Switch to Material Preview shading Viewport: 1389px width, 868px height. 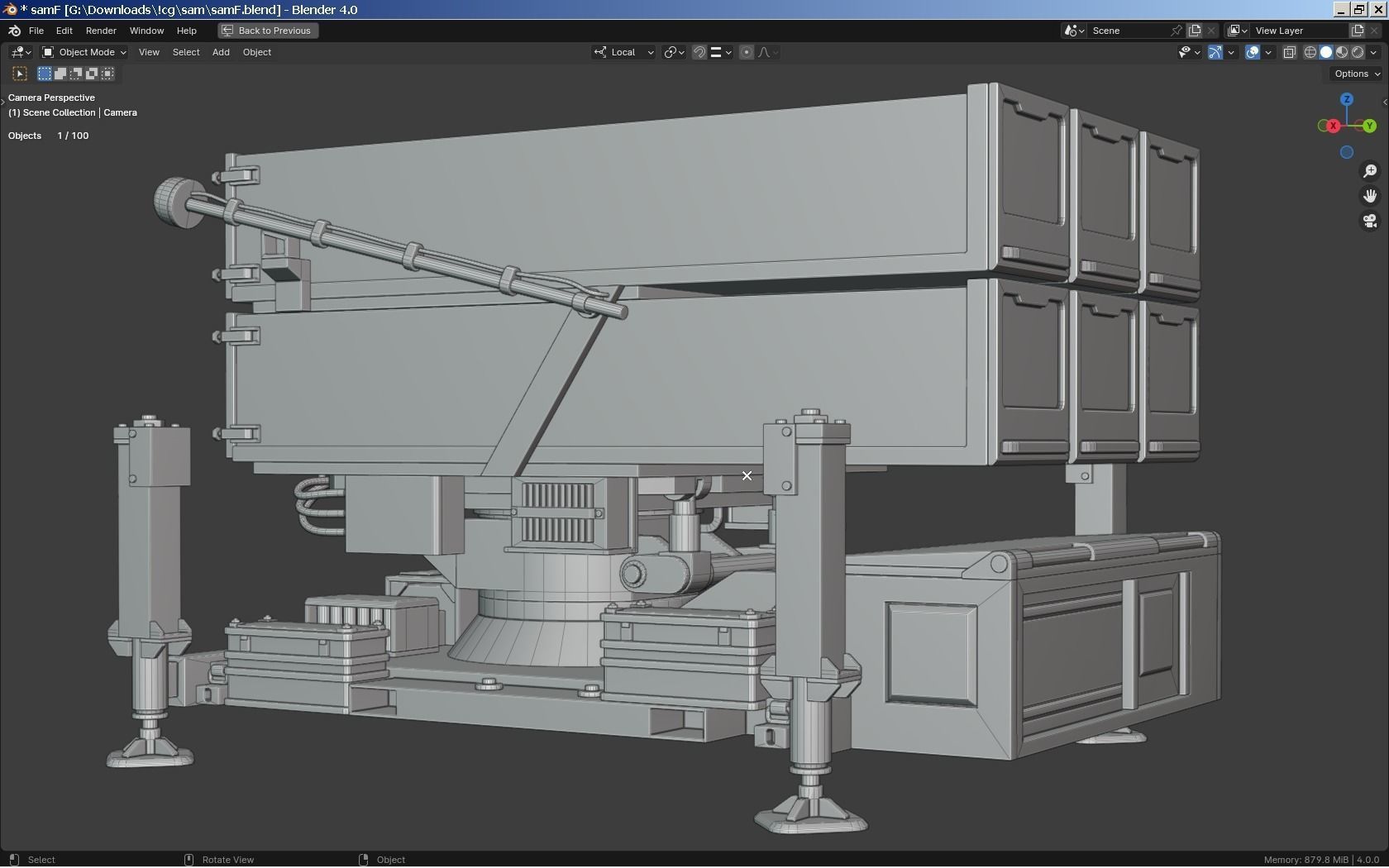pos(1342,52)
